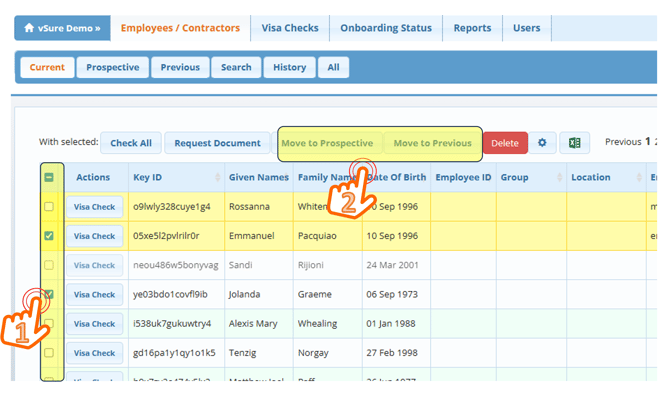The width and height of the screenshot is (670, 405).
Task: Click the vSure Demo home icon
Action: coord(30,28)
